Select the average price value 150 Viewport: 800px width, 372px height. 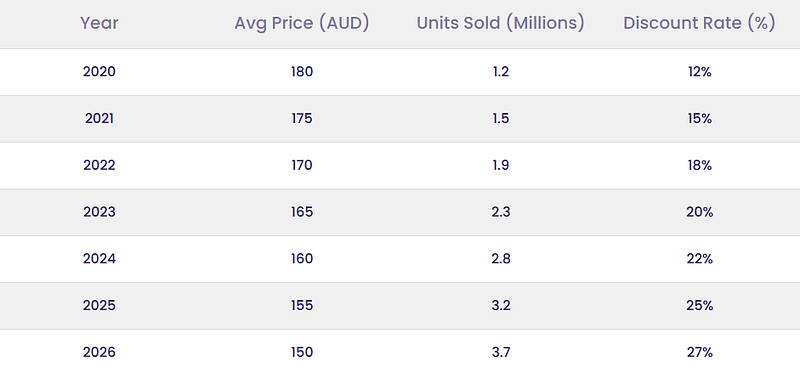pyautogui.click(x=302, y=353)
